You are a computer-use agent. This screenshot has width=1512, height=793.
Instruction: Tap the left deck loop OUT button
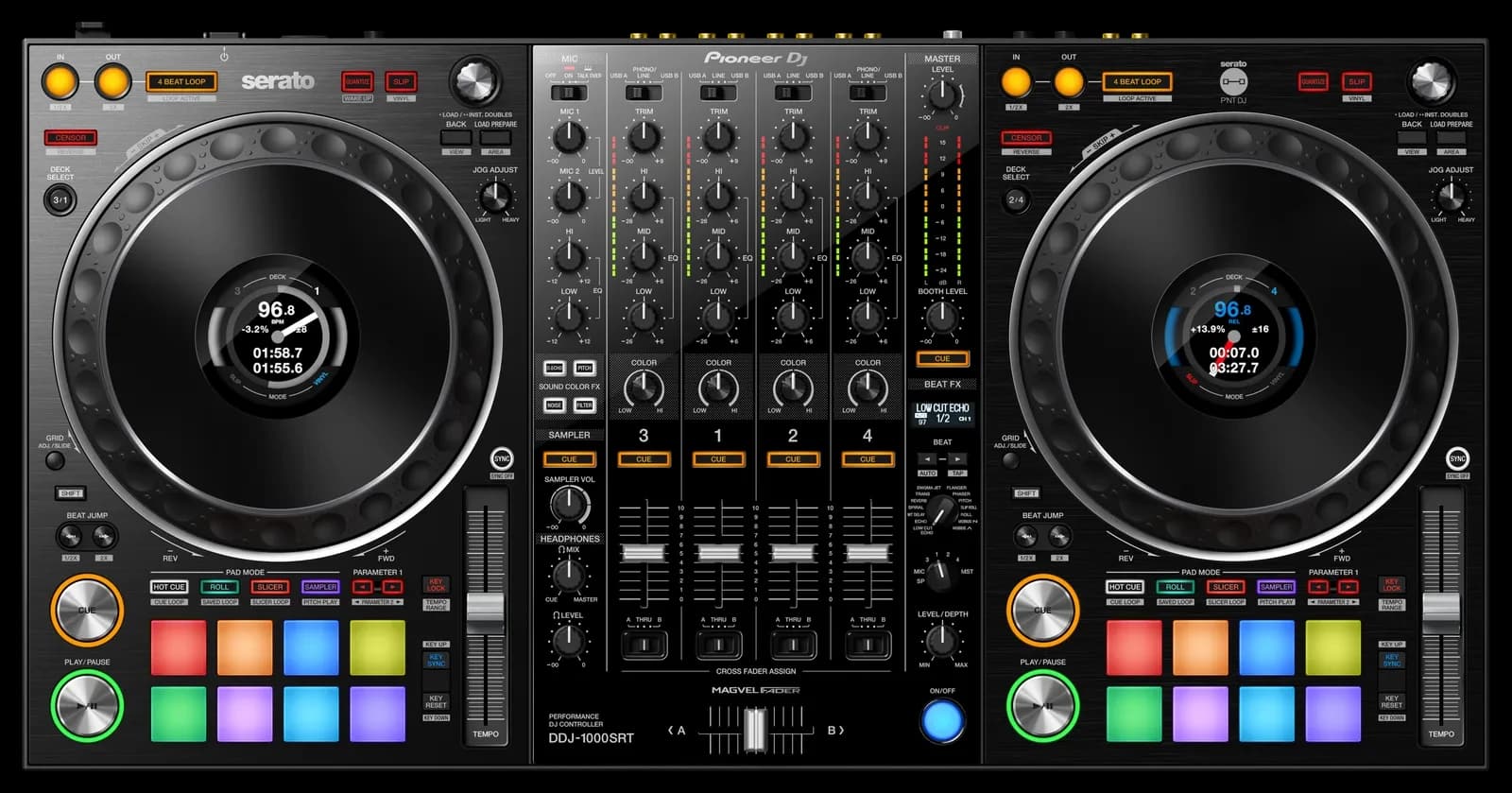(x=113, y=82)
